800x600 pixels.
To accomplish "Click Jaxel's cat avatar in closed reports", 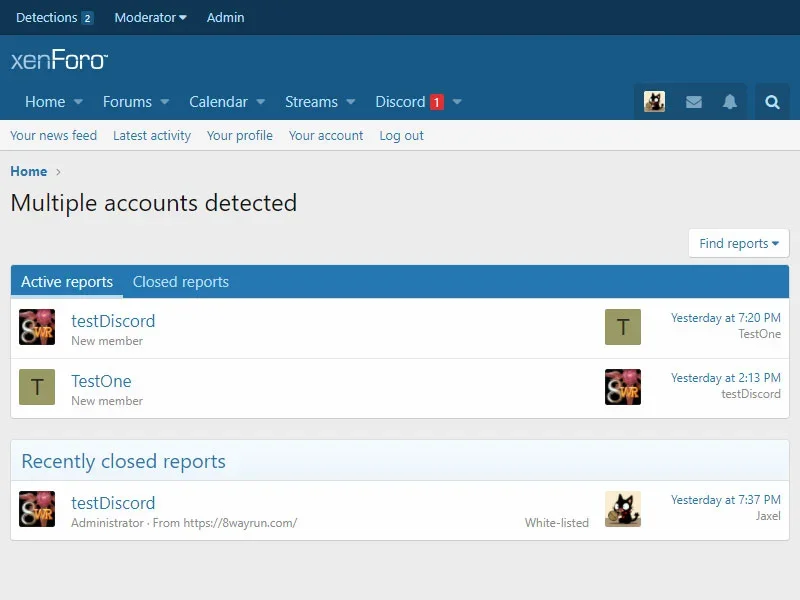I will 622,510.
